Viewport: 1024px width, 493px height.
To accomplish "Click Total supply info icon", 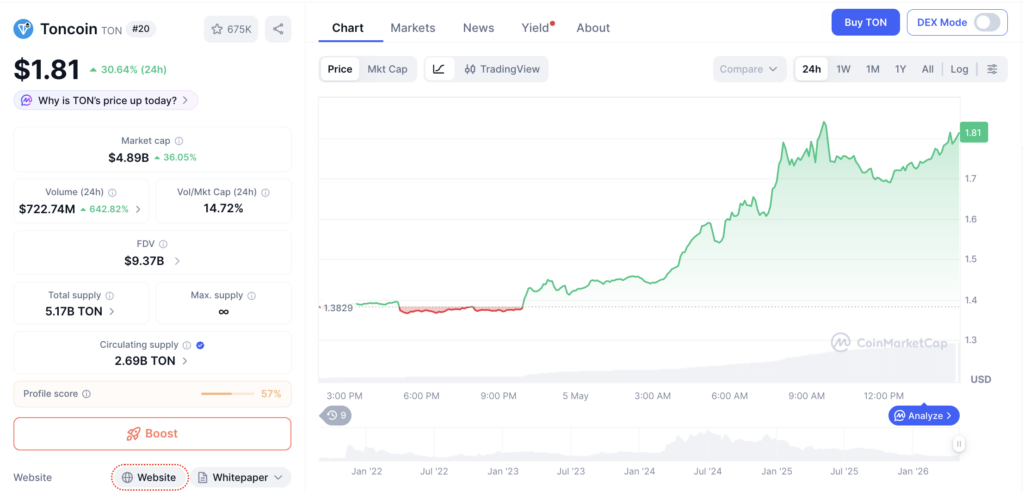I will tap(110, 296).
